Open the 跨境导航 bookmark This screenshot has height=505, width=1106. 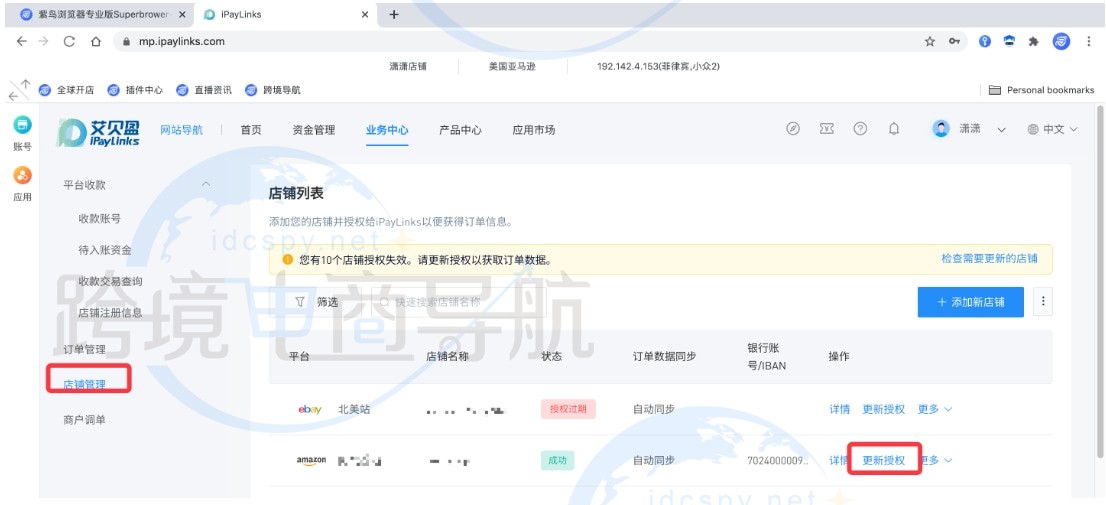(x=273, y=90)
